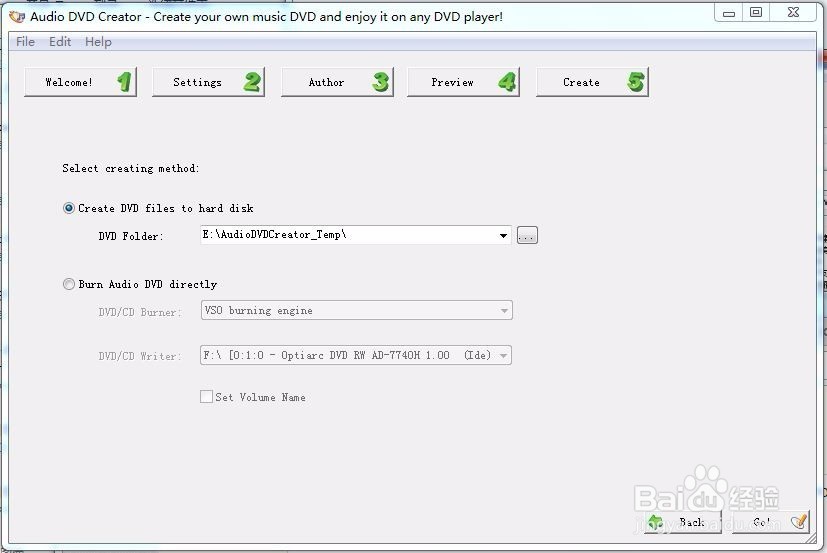The width and height of the screenshot is (827, 553).
Task: Click the 'DVD/CD Writer:' label
Action: [x=140, y=356]
